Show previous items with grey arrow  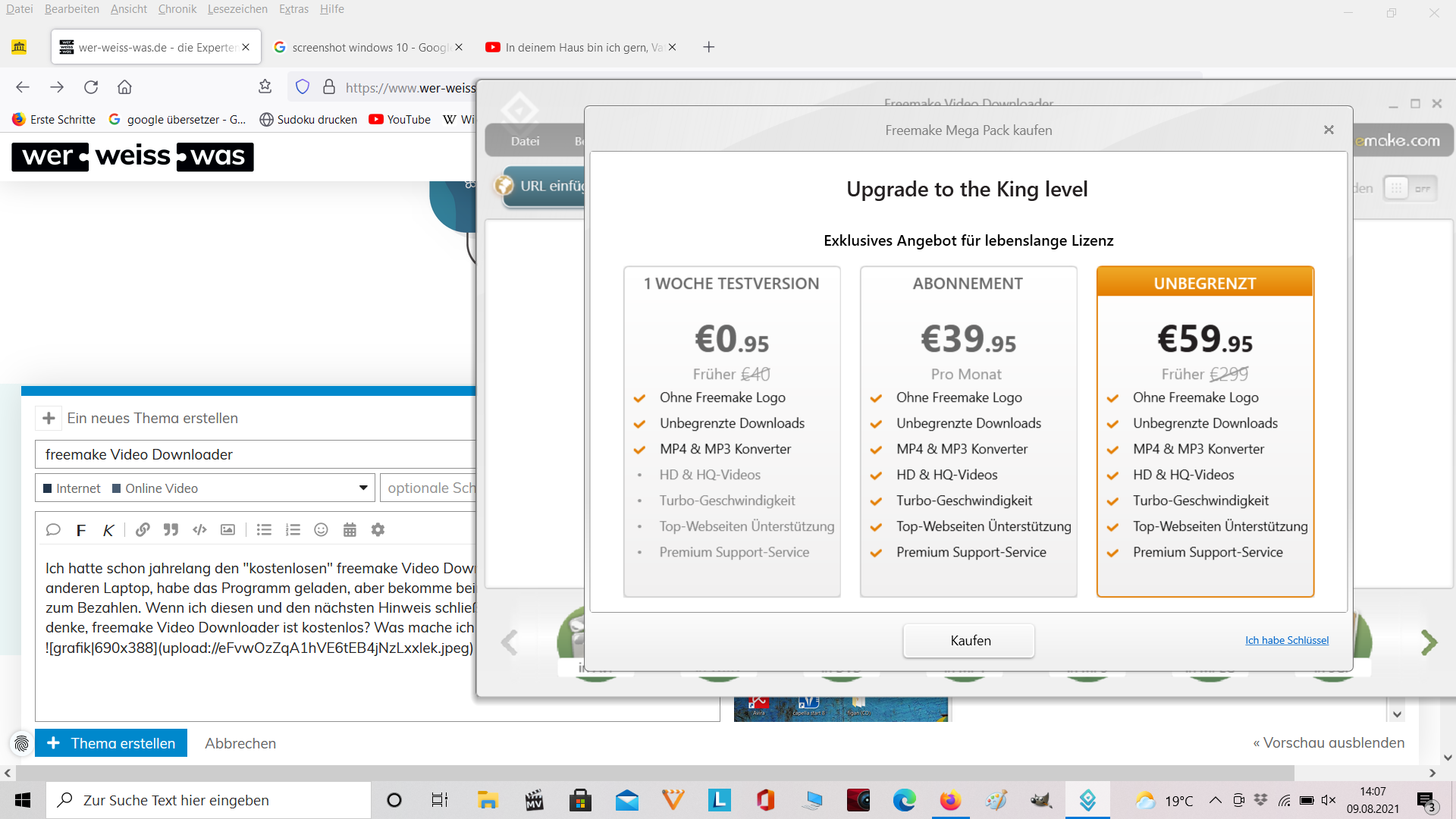510,642
